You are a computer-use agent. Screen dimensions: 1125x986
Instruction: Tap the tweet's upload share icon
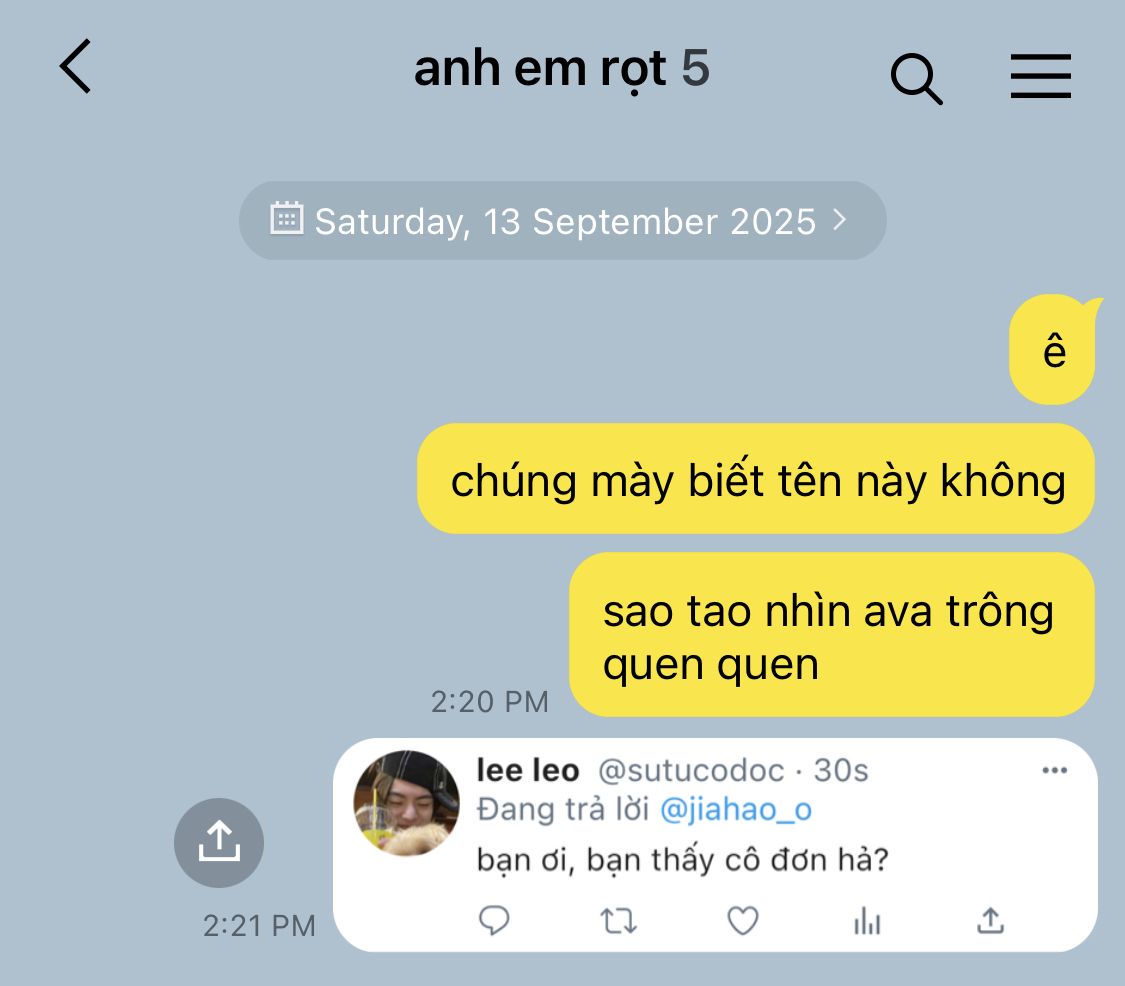990,920
